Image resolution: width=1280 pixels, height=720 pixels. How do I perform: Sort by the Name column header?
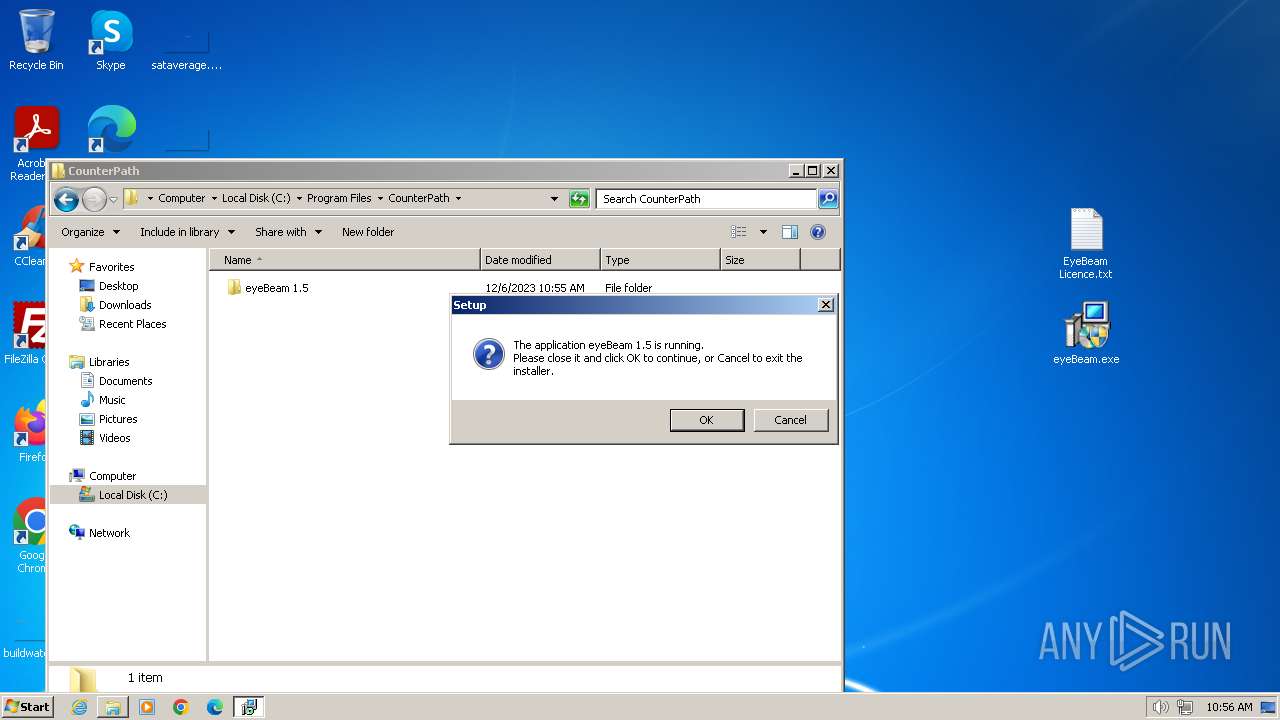[345, 260]
